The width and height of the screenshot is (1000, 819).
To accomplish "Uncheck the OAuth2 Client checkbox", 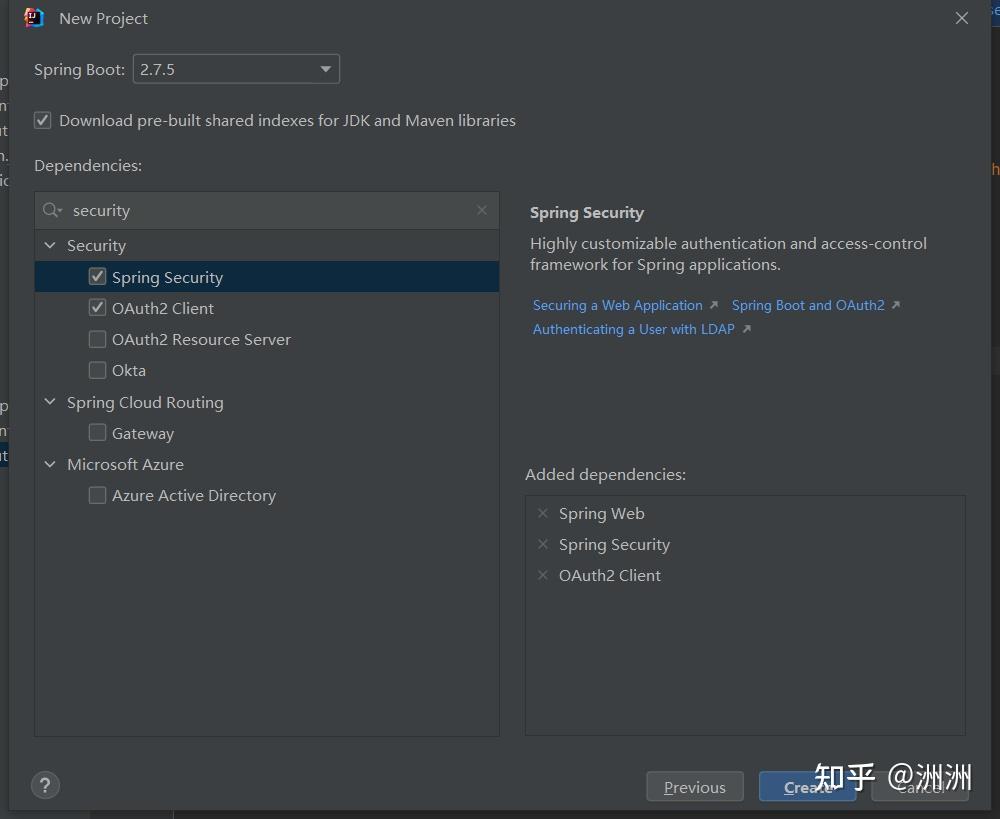I will coord(97,307).
